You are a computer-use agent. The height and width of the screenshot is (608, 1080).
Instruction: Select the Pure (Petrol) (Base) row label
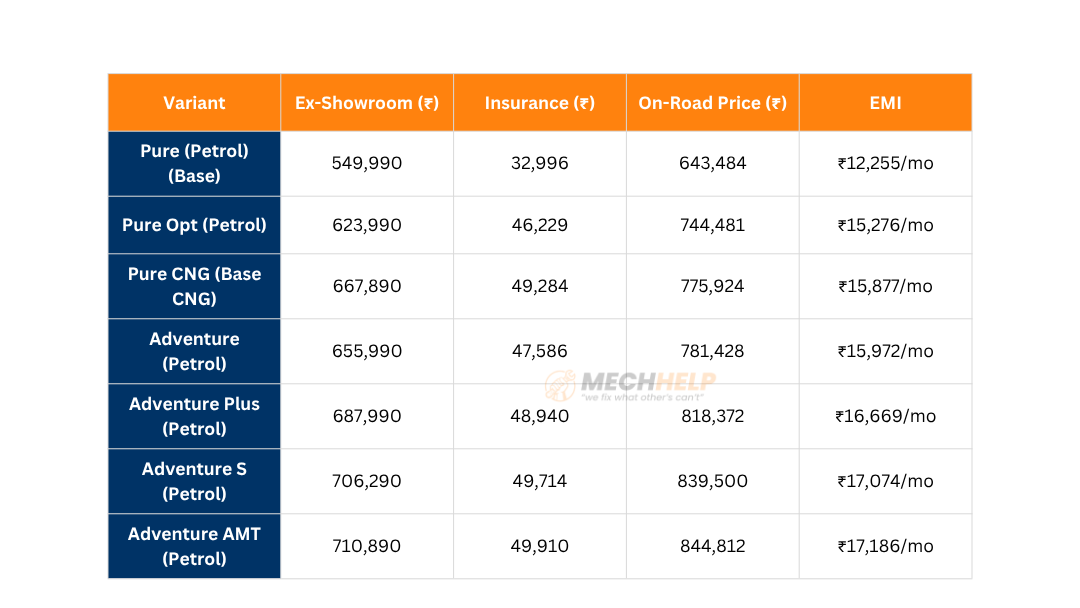coord(194,163)
